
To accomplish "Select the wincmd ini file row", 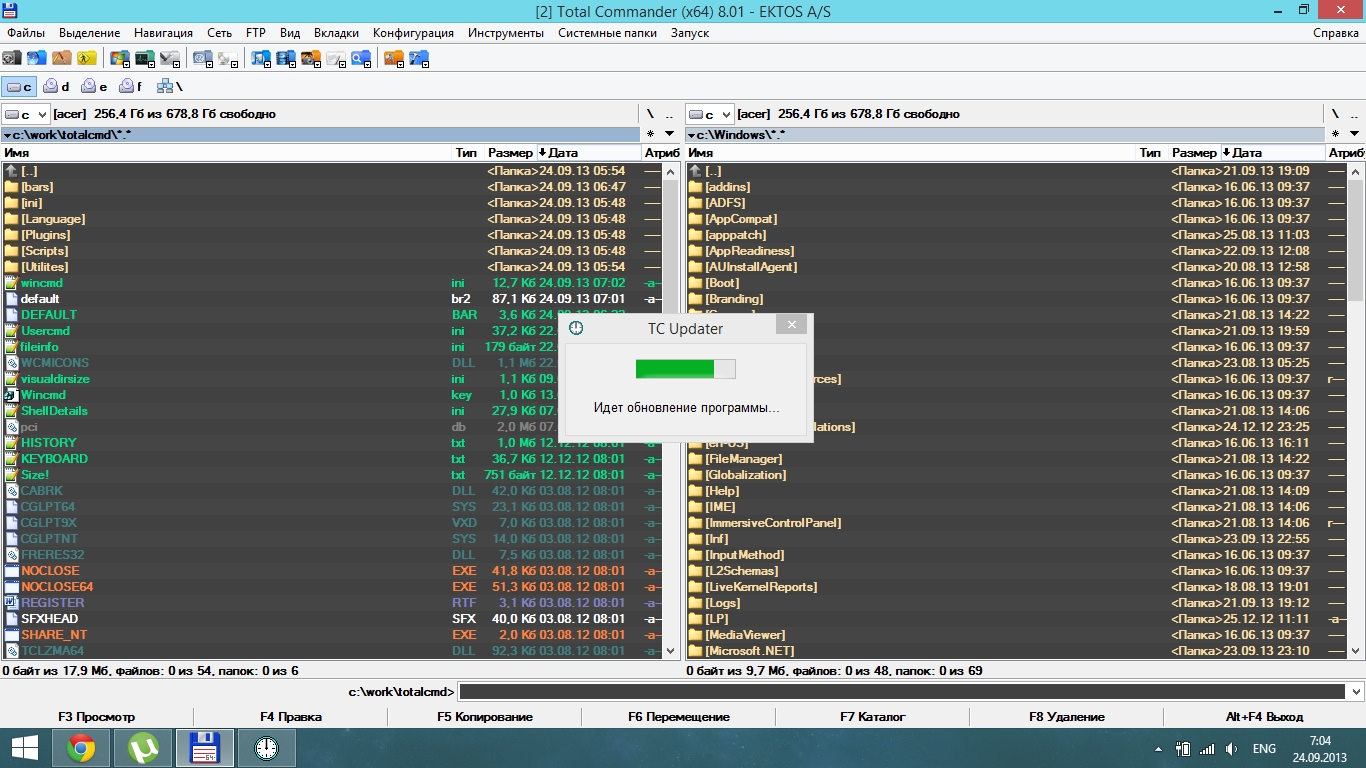I will (332, 283).
